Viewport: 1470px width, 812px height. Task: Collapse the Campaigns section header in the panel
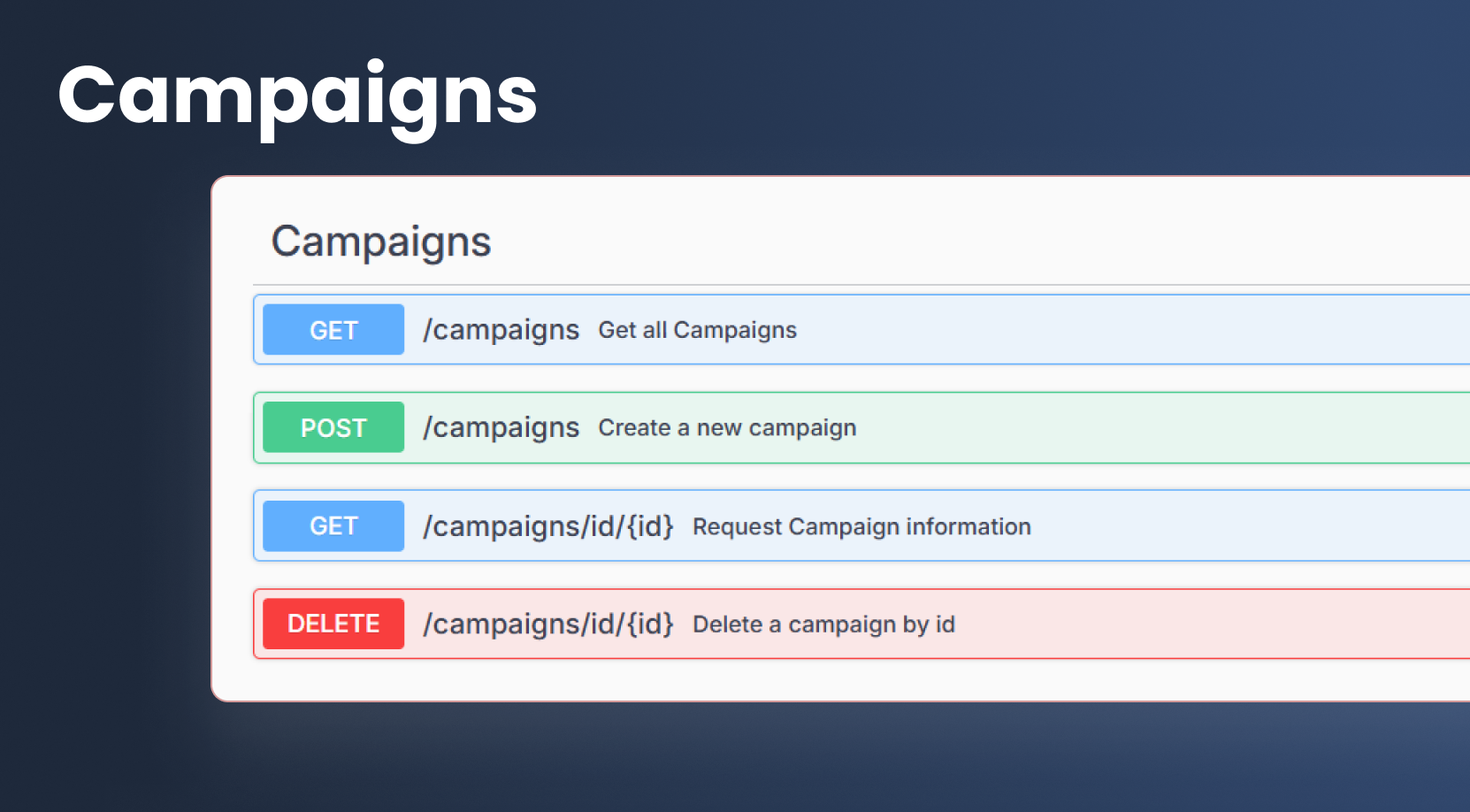point(381,241)
